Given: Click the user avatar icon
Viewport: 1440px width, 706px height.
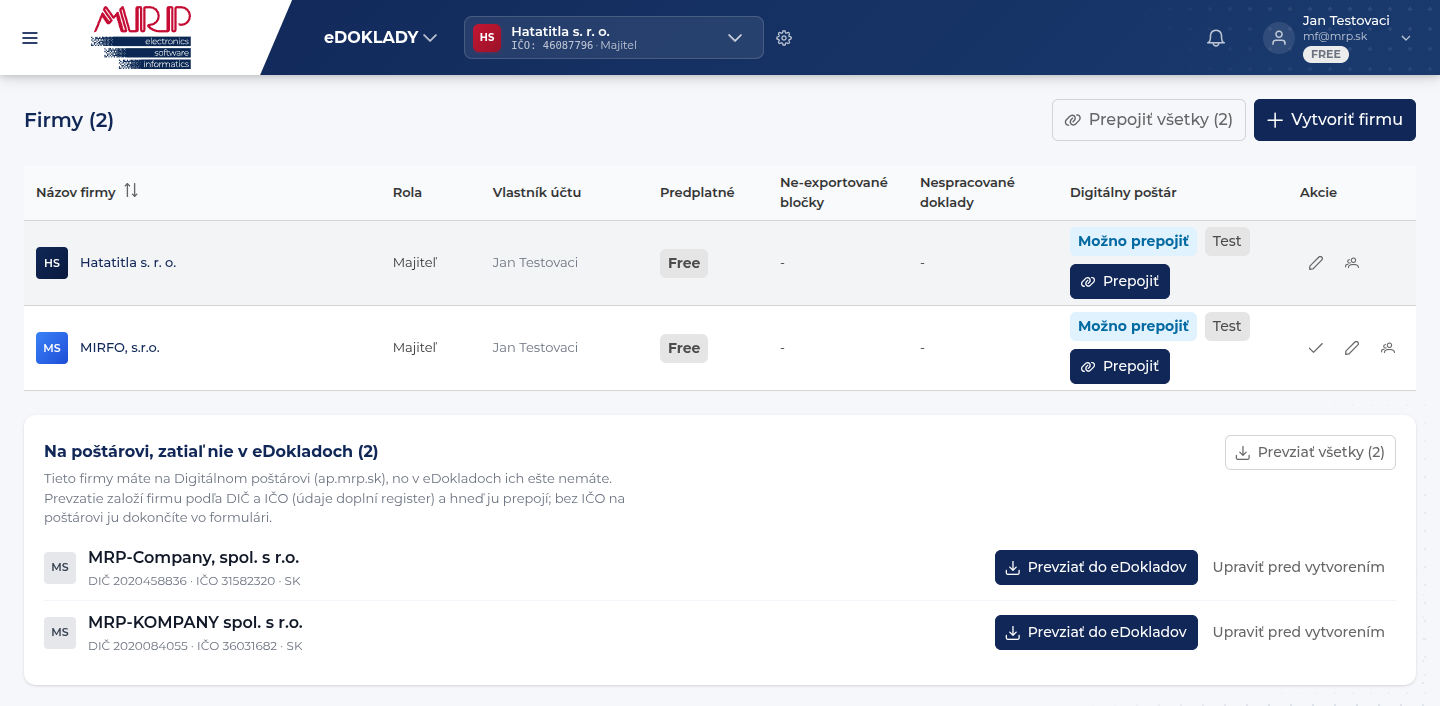Looking at the screenshot, I should (x=1278, y=38).
